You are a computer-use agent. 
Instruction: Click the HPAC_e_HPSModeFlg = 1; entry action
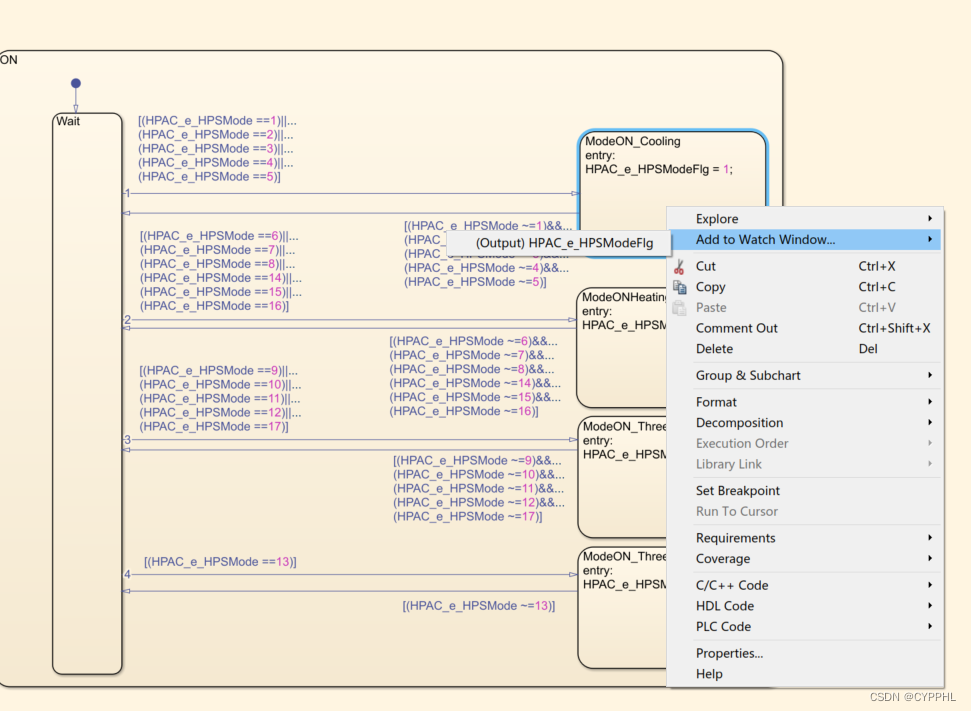(659, 169)
